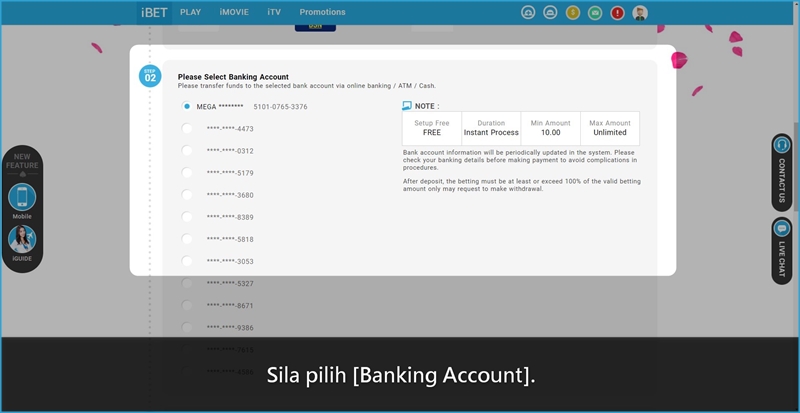Select the MEGA 5101-0765-3376 bank account
The width and height of the screenshot is (800, 413).
click(187, 106)
